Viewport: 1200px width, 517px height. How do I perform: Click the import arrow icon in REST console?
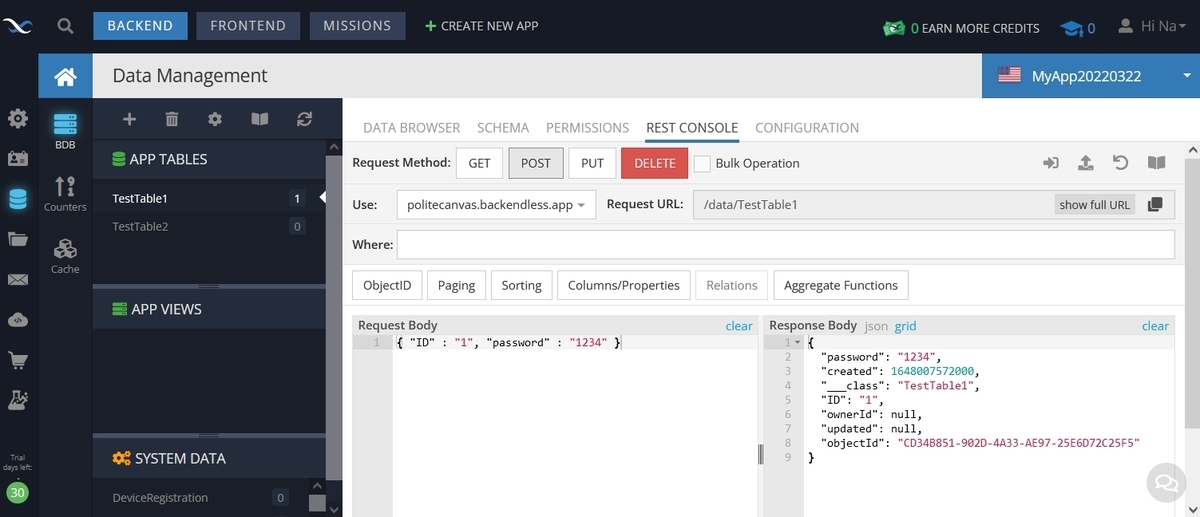click(1051, 163)
